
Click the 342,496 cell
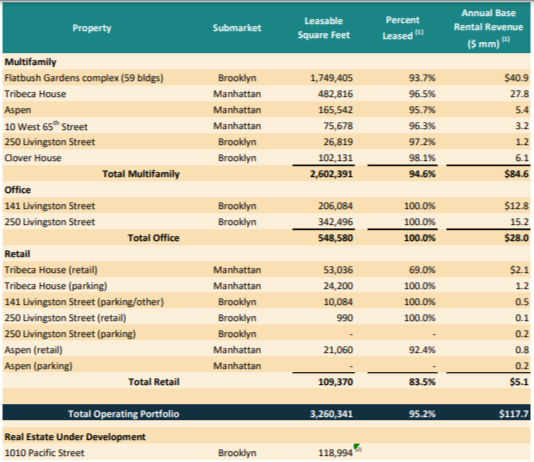click(335, 222)
